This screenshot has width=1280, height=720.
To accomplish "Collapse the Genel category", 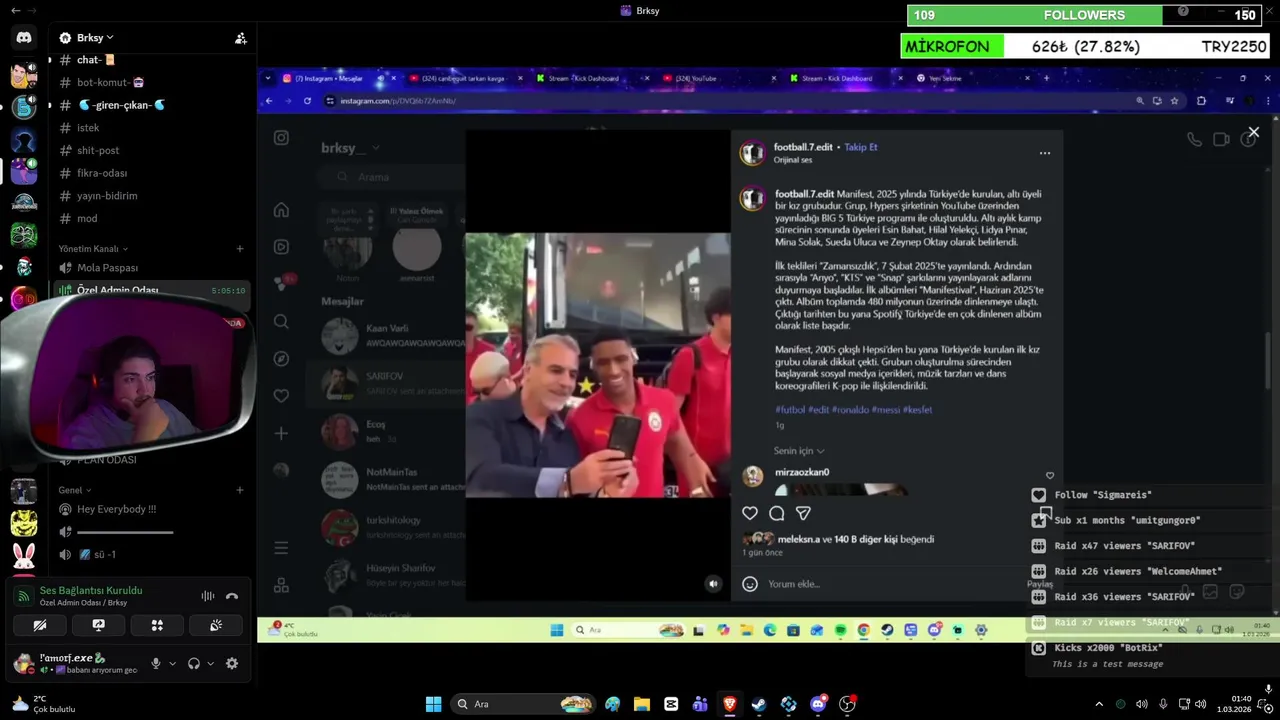I will [x=75, y=490].
